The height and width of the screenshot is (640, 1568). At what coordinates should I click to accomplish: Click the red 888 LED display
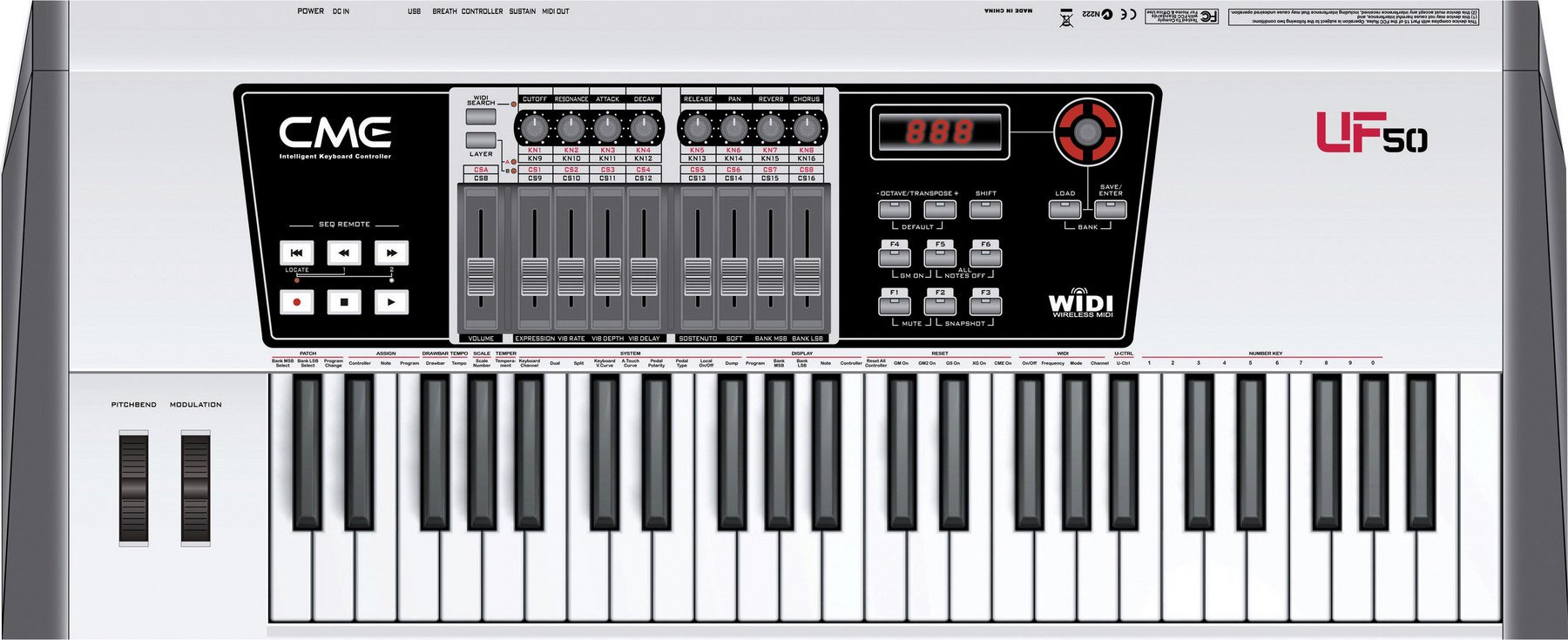tap(940, 132)
